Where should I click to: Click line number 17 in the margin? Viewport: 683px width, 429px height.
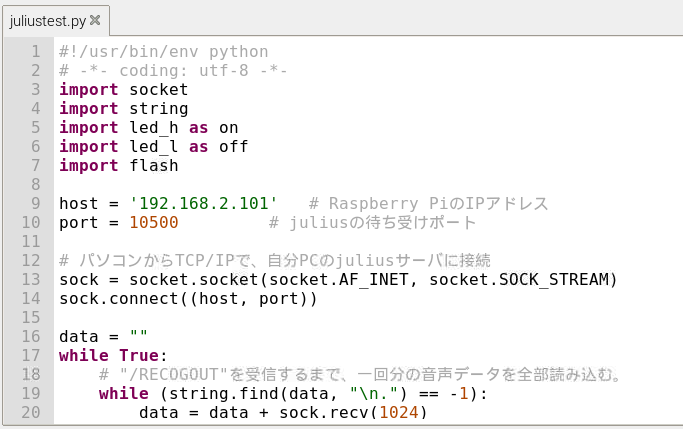31,355
